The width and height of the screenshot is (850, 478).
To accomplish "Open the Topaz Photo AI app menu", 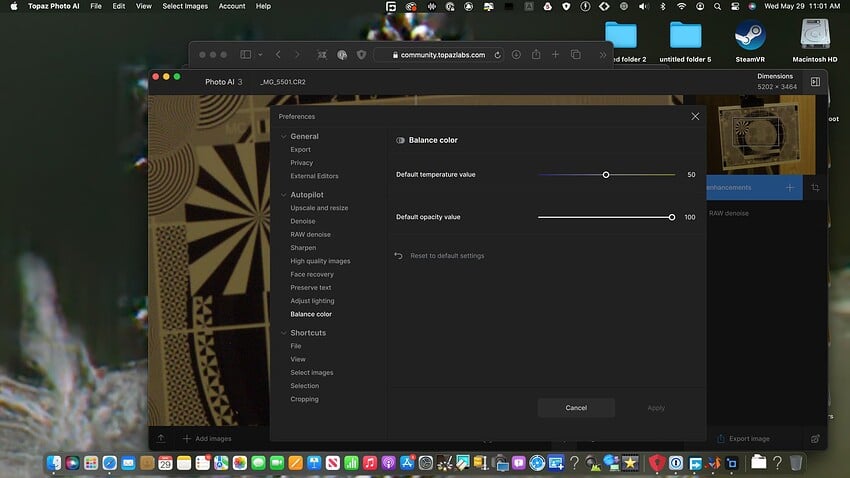I will tap(54, 7).
